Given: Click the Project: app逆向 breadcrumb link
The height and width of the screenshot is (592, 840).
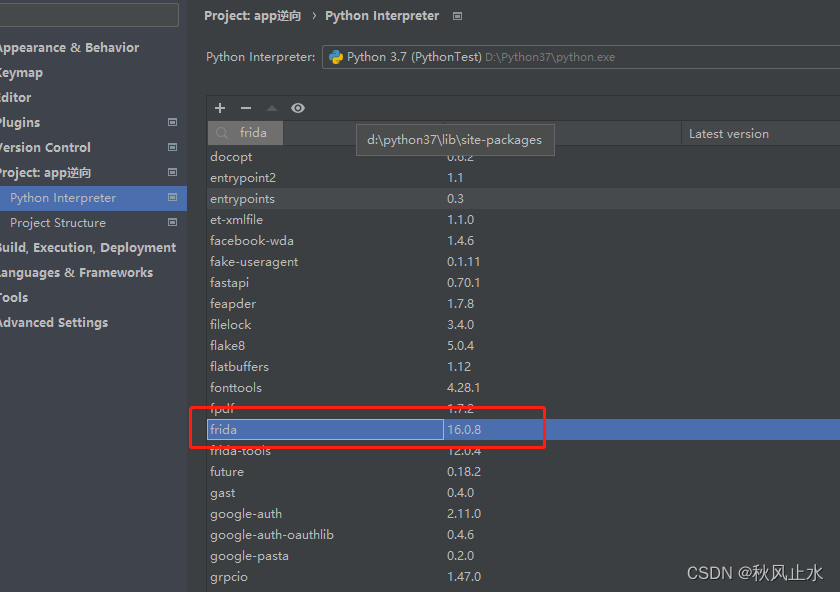Looking at the screenshot, I should [x=252, y=16].
